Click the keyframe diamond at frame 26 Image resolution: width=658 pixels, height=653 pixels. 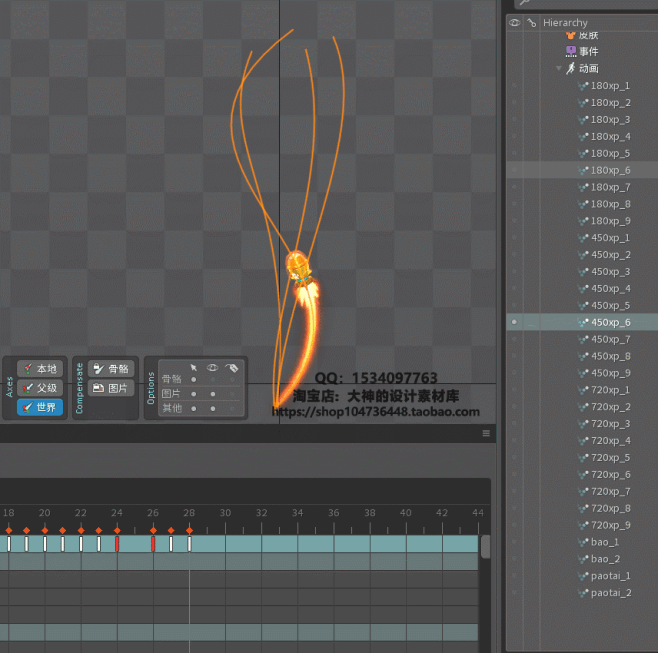[153, 530]
